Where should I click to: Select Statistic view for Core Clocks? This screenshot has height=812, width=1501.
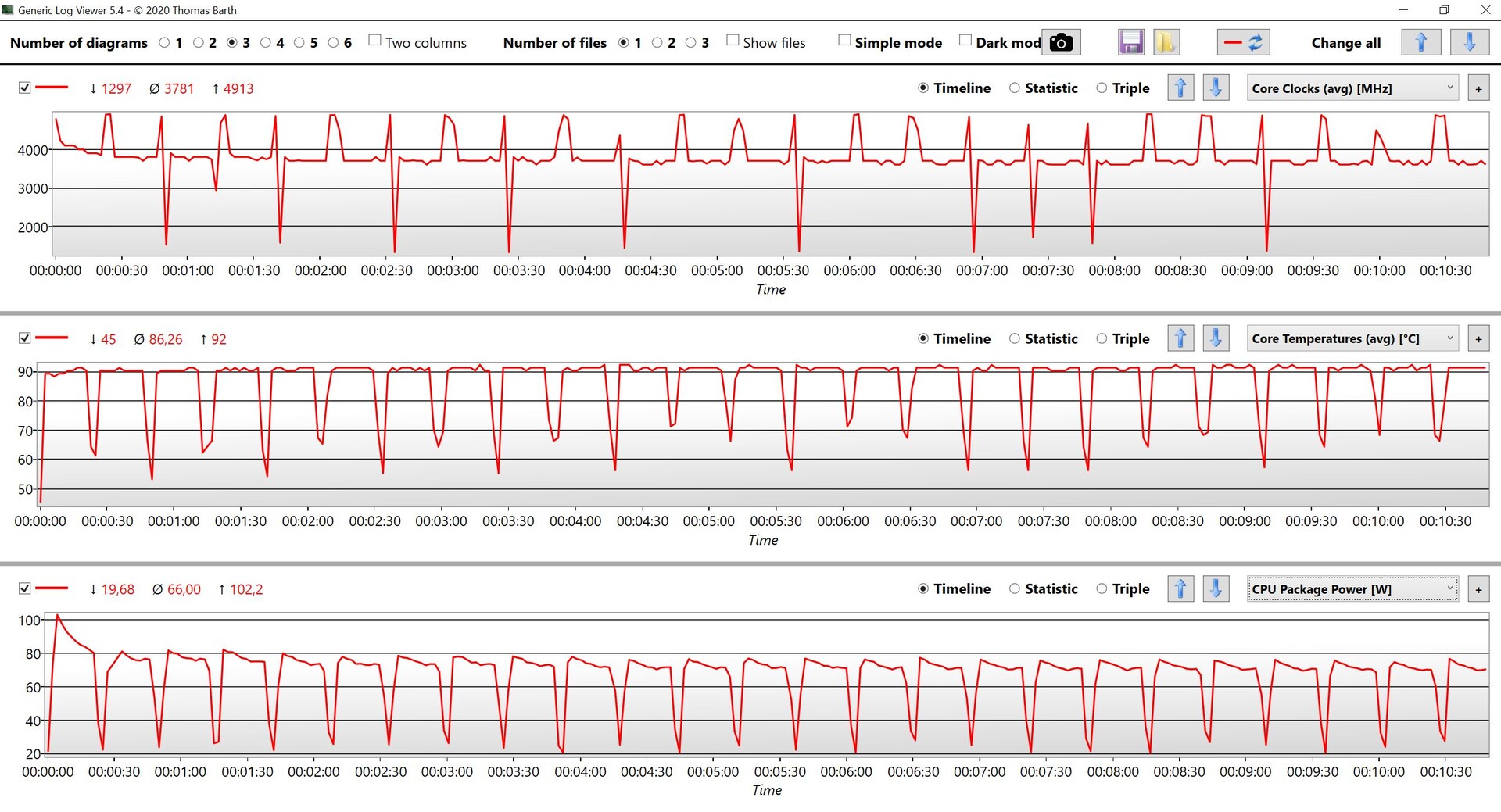[1015, 88]
